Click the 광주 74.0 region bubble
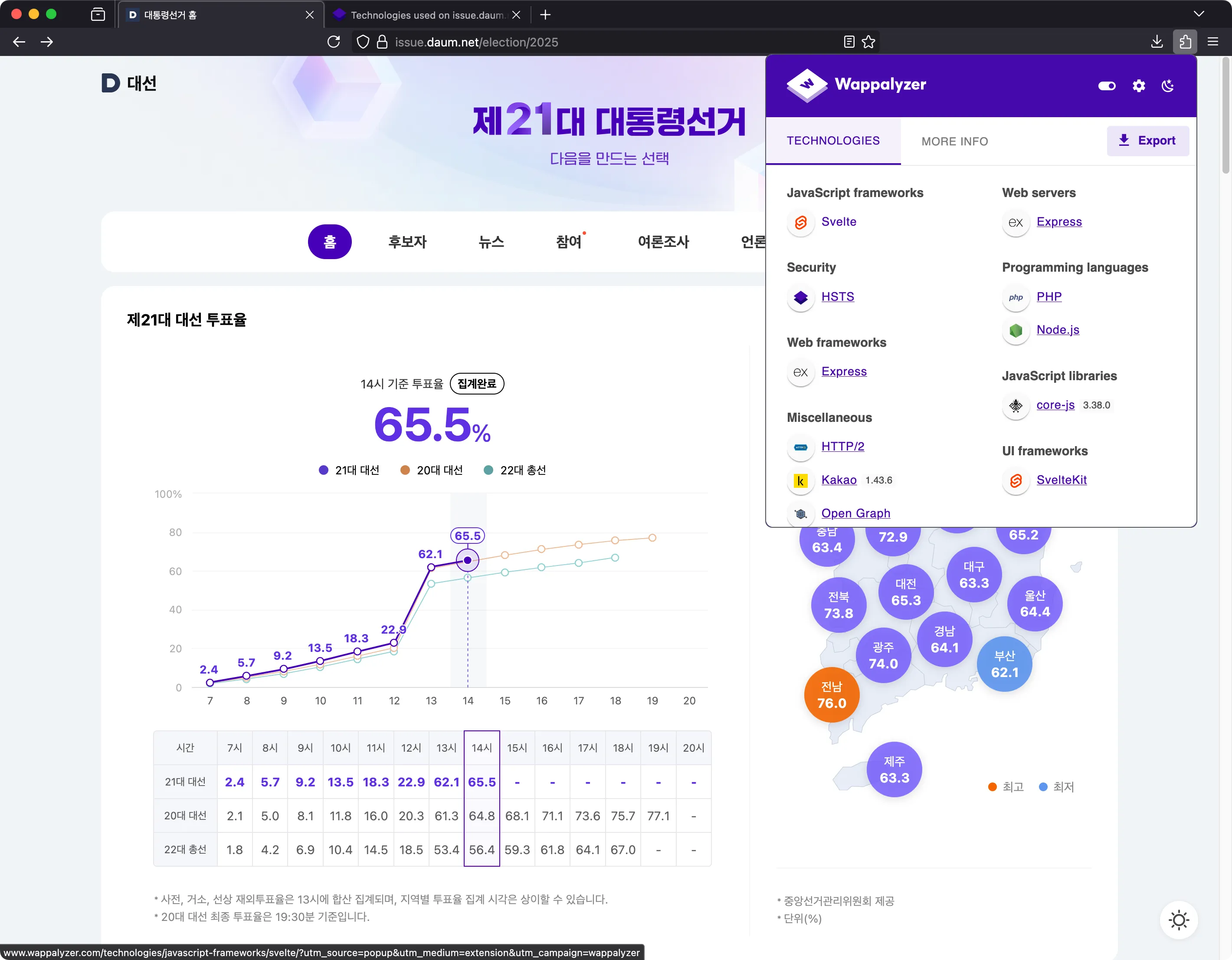Viewport: 1232px width, 960px height. [x=883, y=655]
